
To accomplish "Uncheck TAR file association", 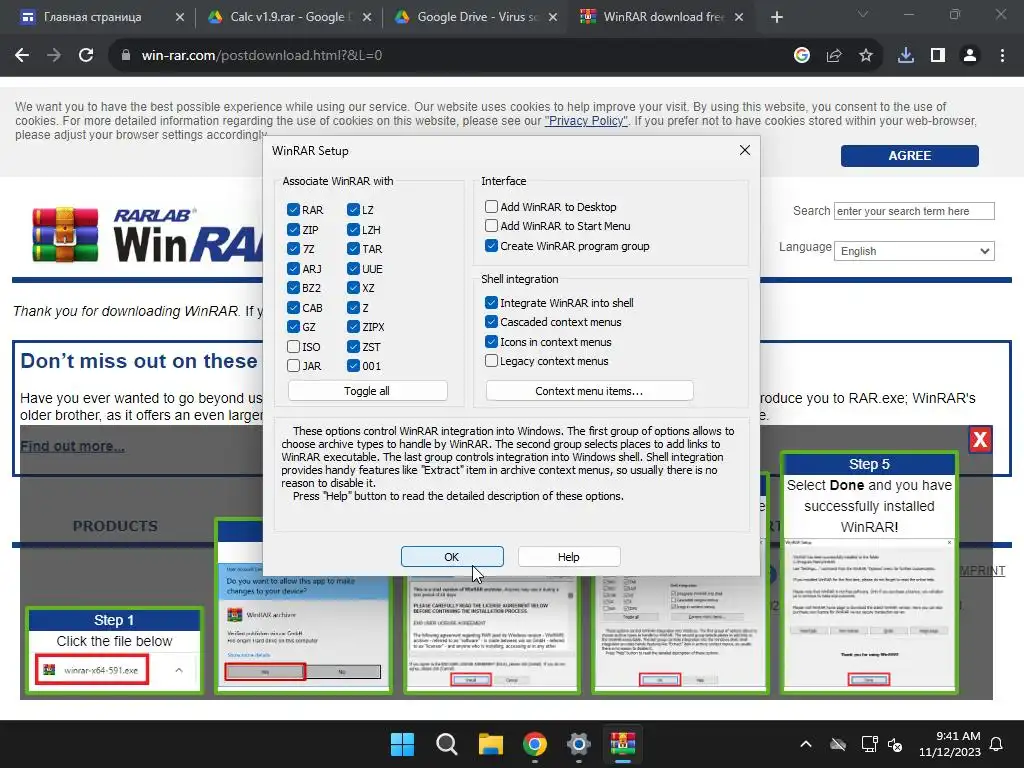I will coord(353,249).
